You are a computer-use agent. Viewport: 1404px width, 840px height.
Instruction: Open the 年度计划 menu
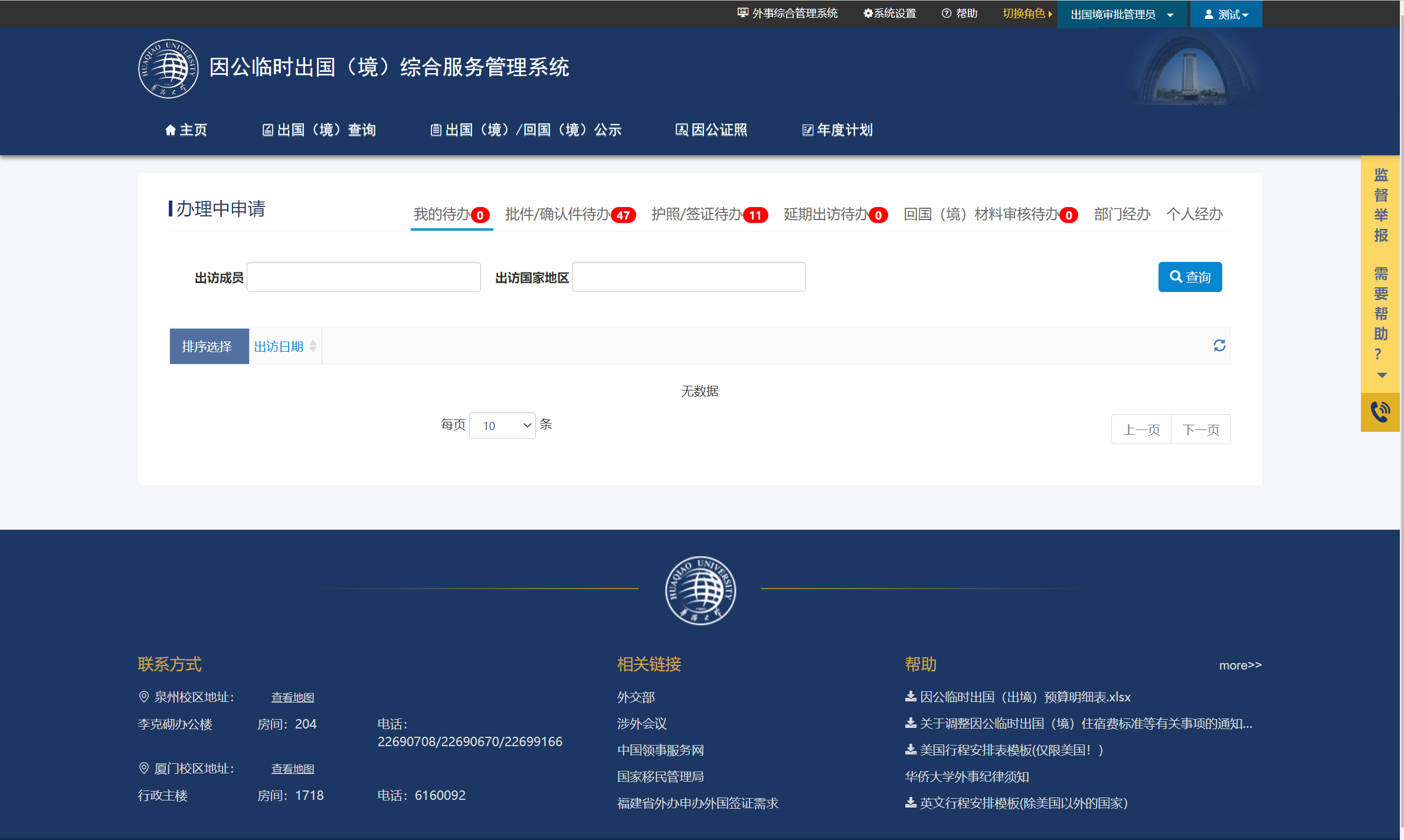click(838, 130)
